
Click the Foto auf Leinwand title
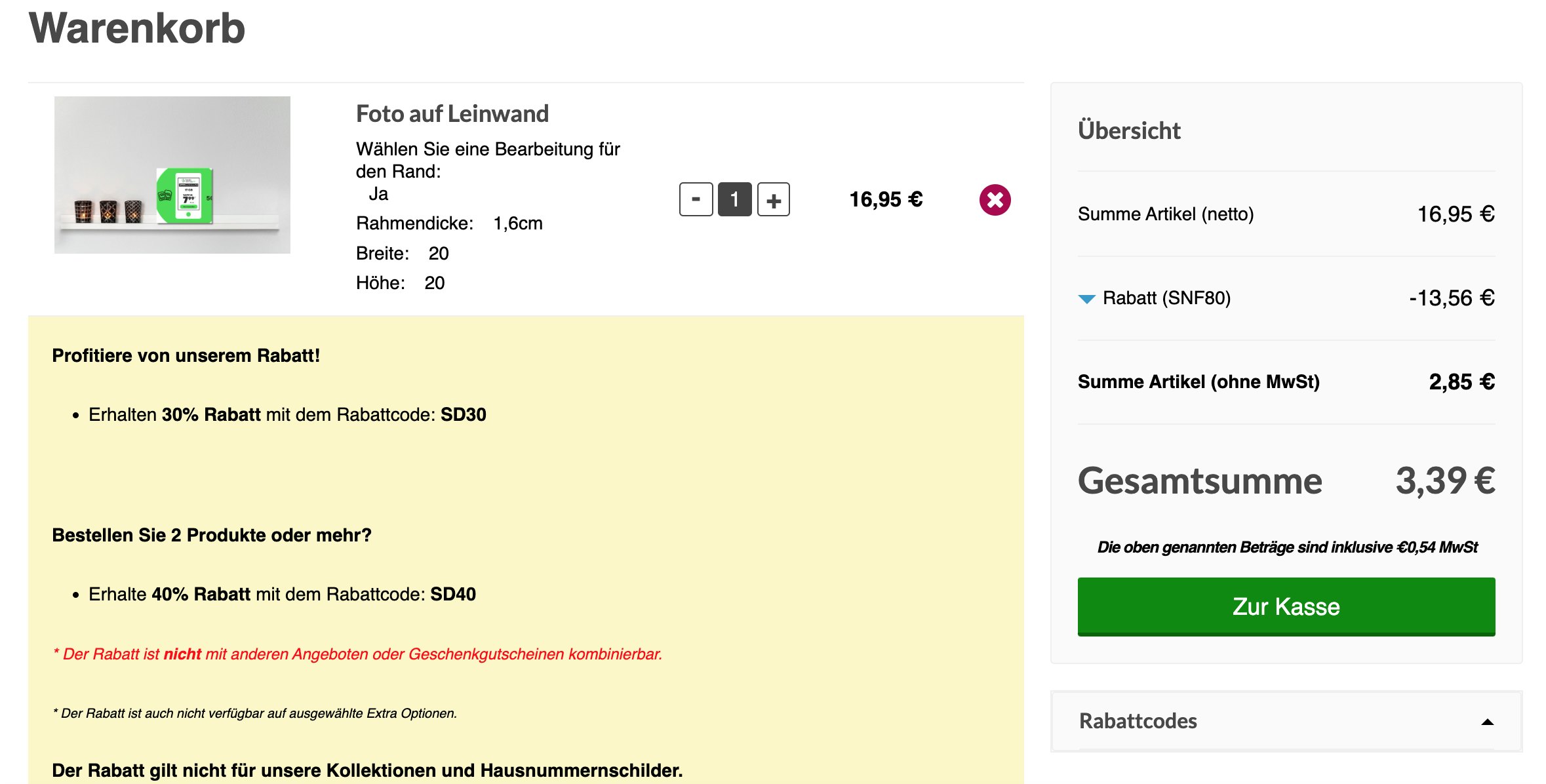coord(452,114)
